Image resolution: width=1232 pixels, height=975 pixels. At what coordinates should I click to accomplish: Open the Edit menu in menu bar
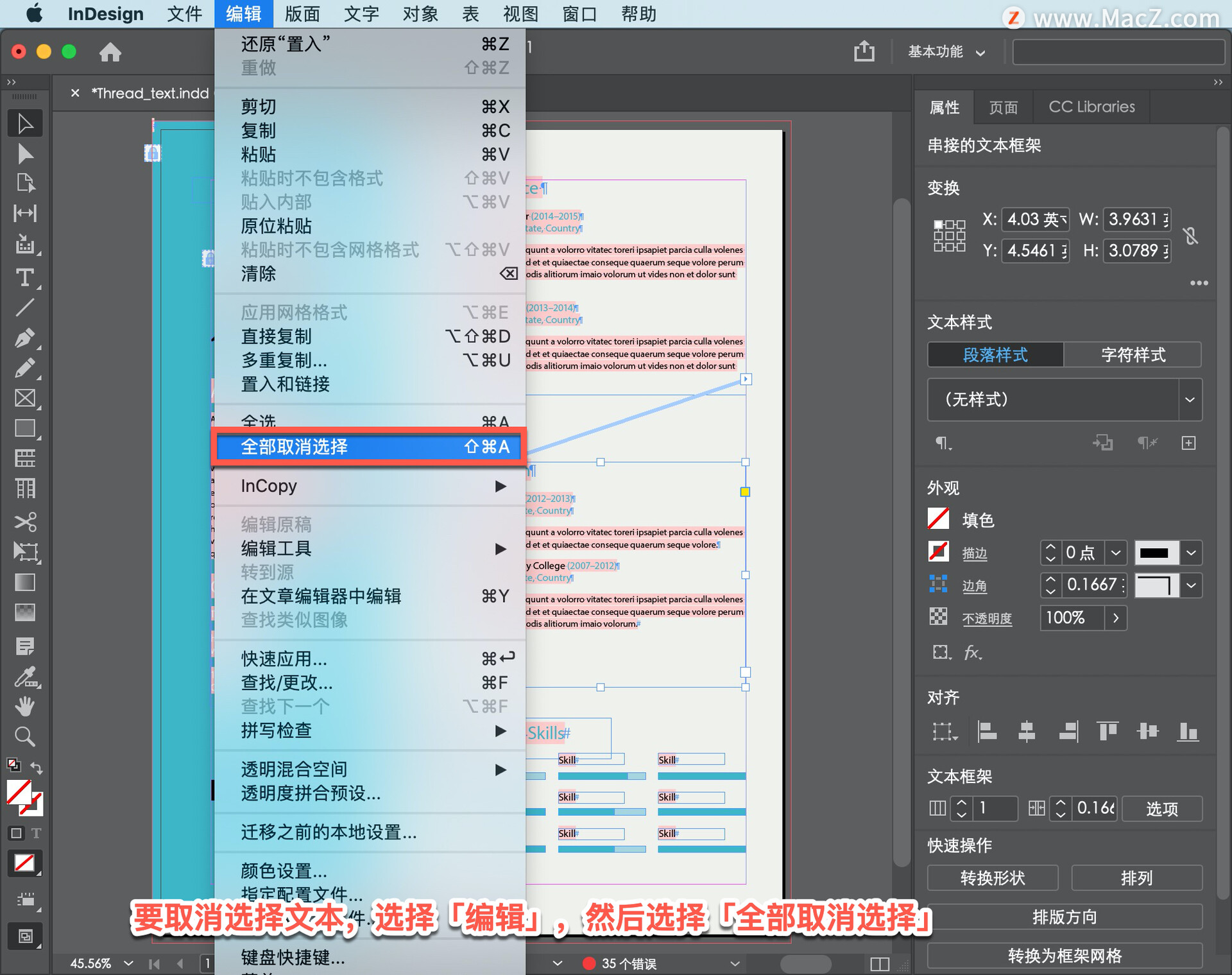[243, 13]
